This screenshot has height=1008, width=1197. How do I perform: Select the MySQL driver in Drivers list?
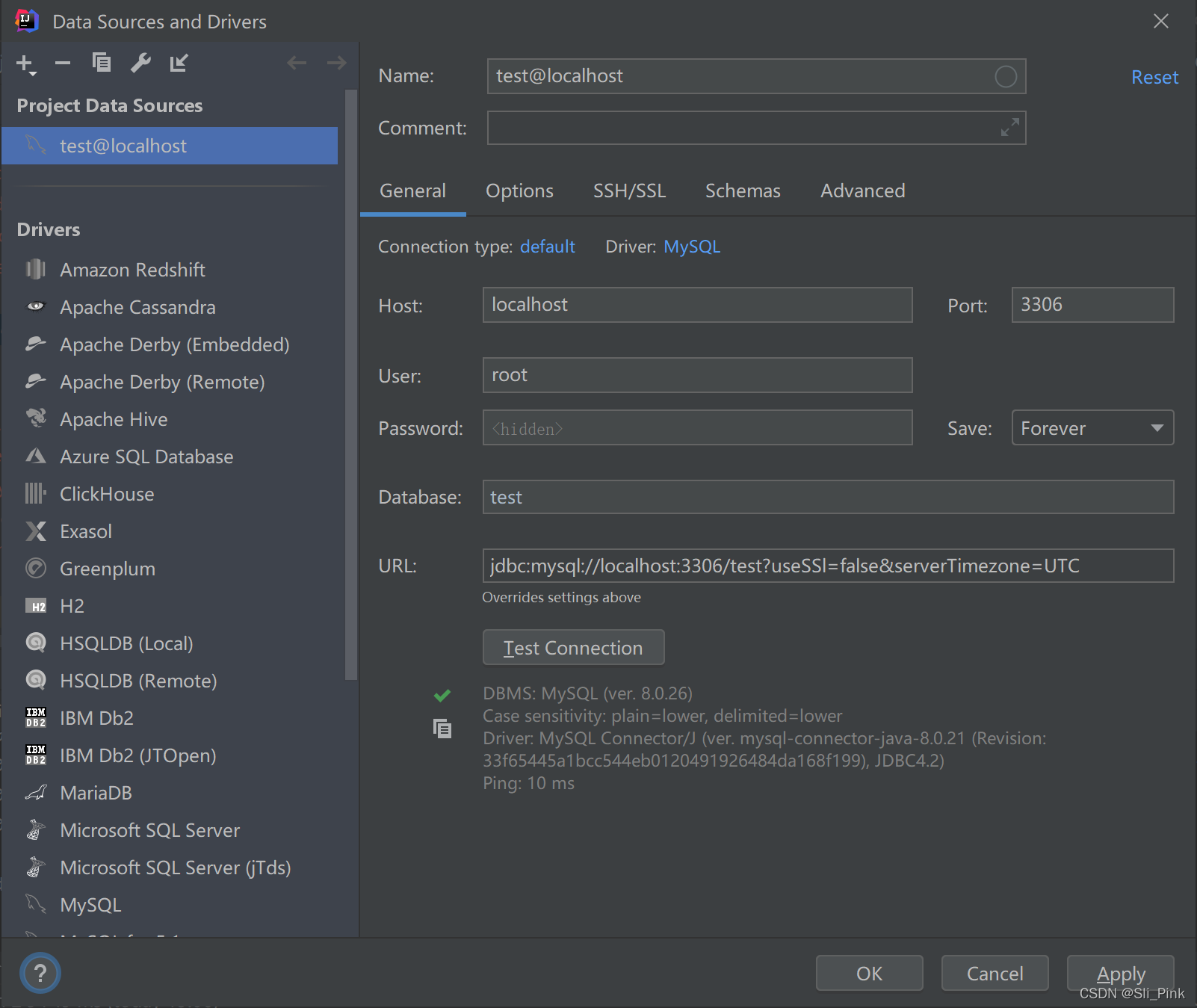tap(170, 905)
